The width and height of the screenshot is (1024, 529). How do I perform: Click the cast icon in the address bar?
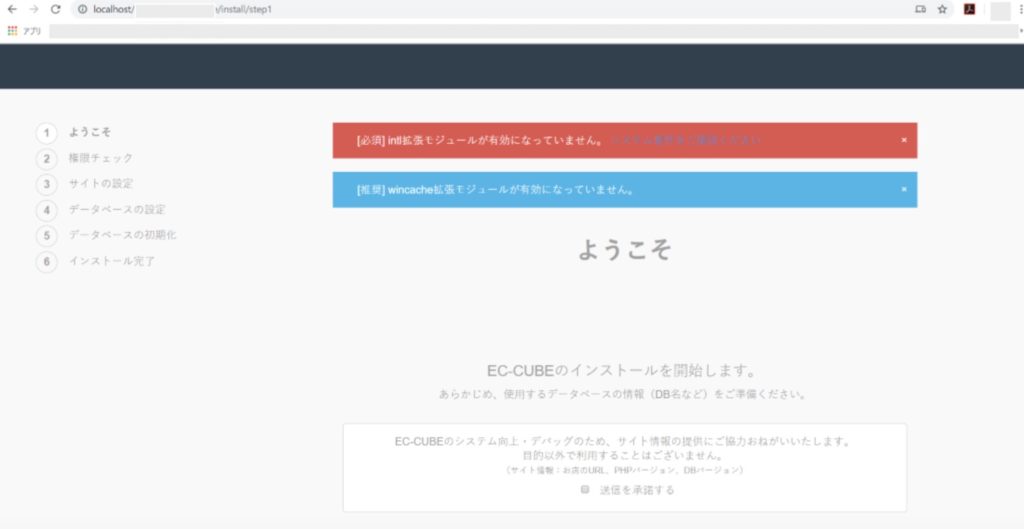click(920, 9)
